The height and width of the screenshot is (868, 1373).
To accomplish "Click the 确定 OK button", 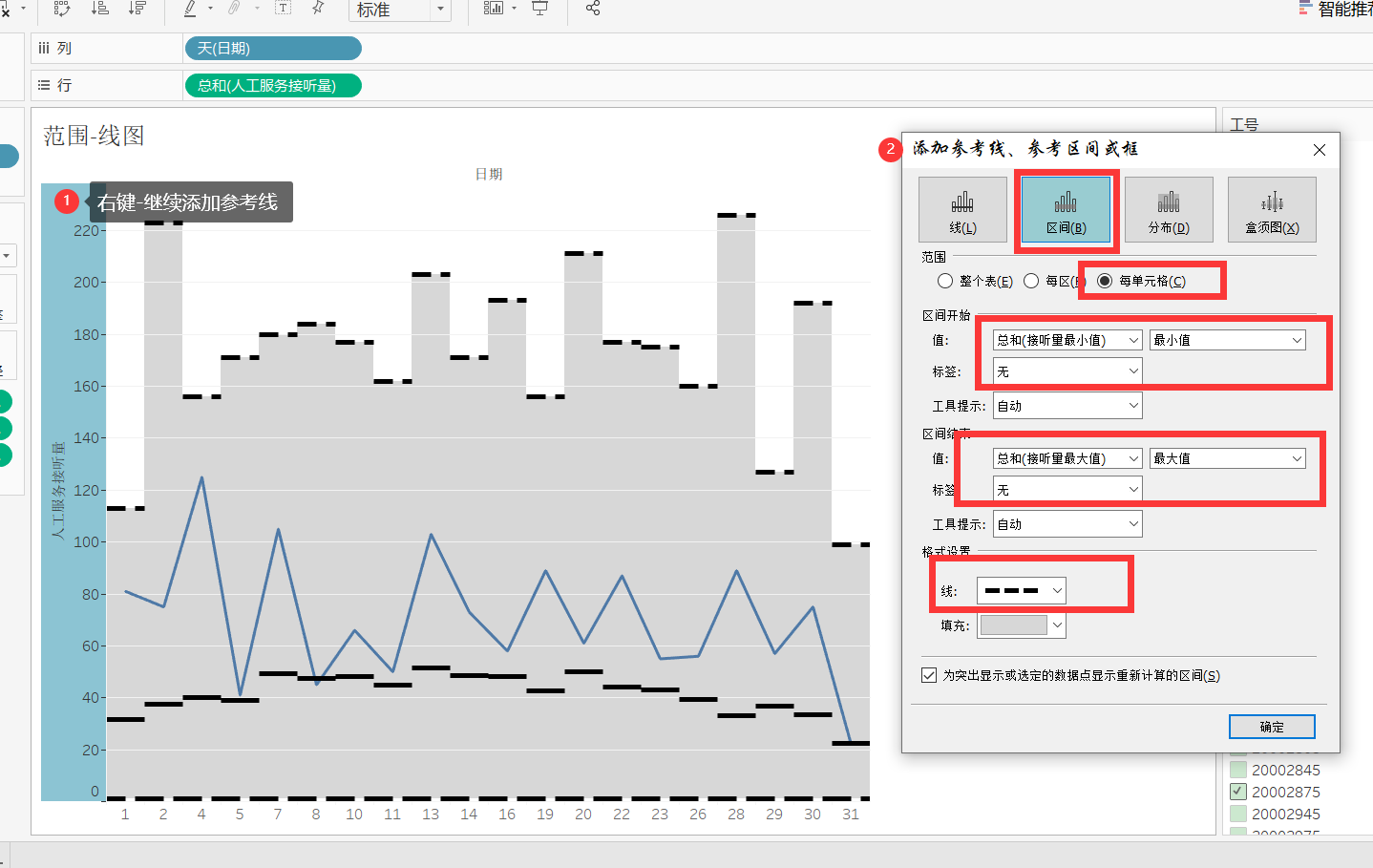I will coord(1272,727).
